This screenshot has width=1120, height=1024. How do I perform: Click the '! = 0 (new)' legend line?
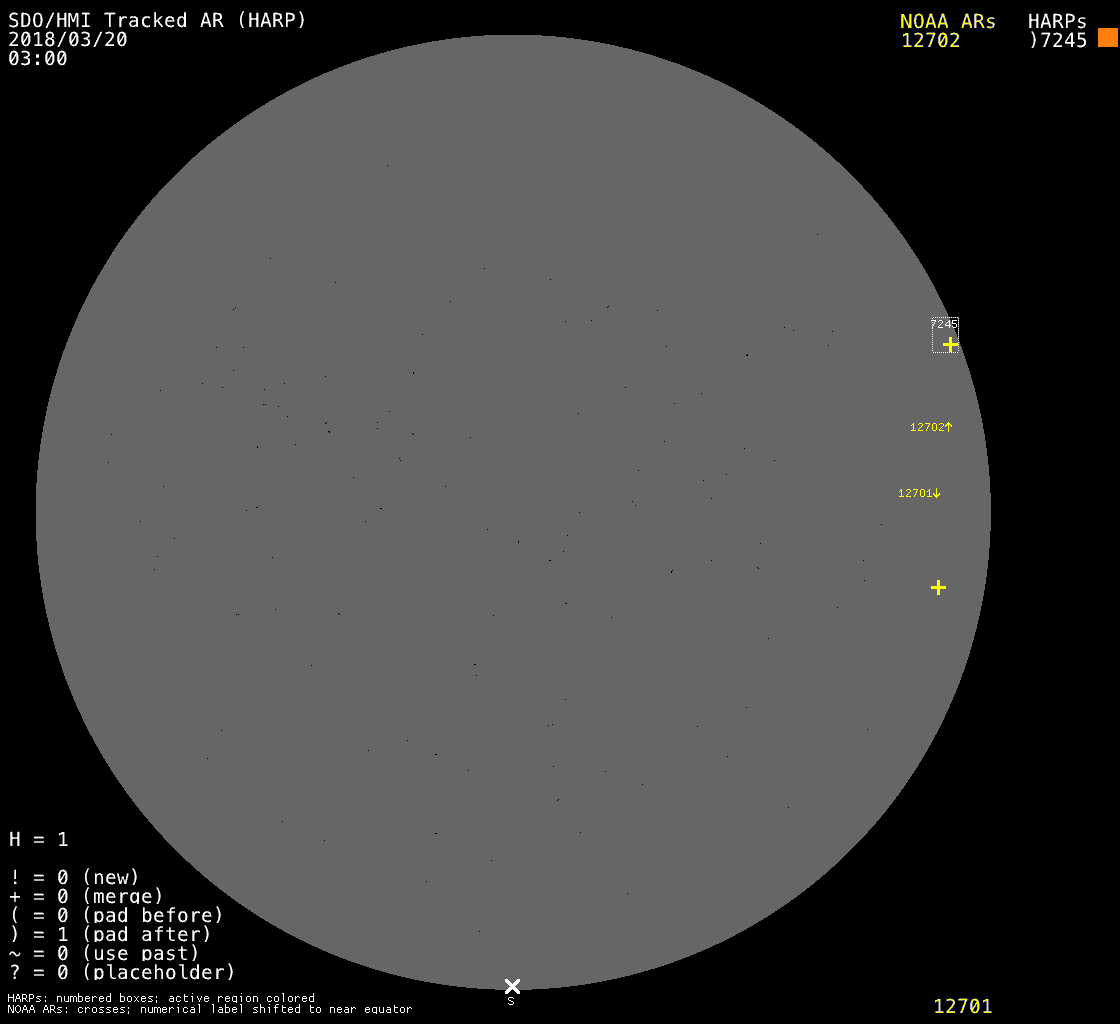74,877
